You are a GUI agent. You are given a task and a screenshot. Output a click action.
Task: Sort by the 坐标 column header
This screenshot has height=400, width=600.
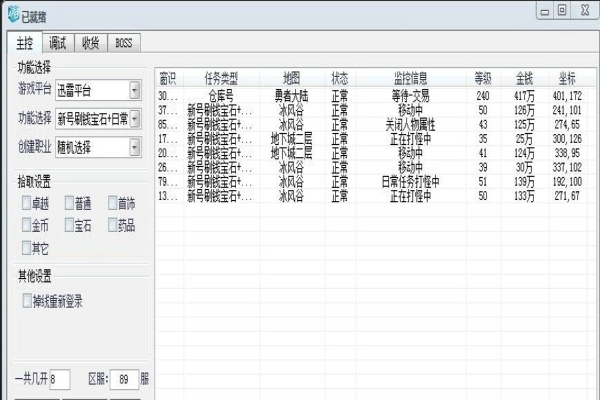click(x=567, y=78)
